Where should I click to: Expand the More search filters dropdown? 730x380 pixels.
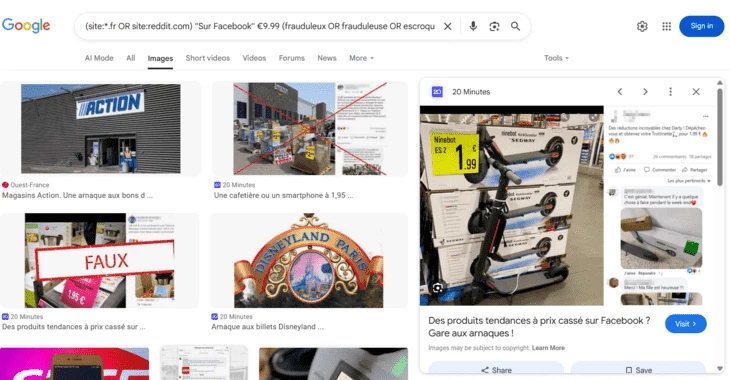pos(362,58)
